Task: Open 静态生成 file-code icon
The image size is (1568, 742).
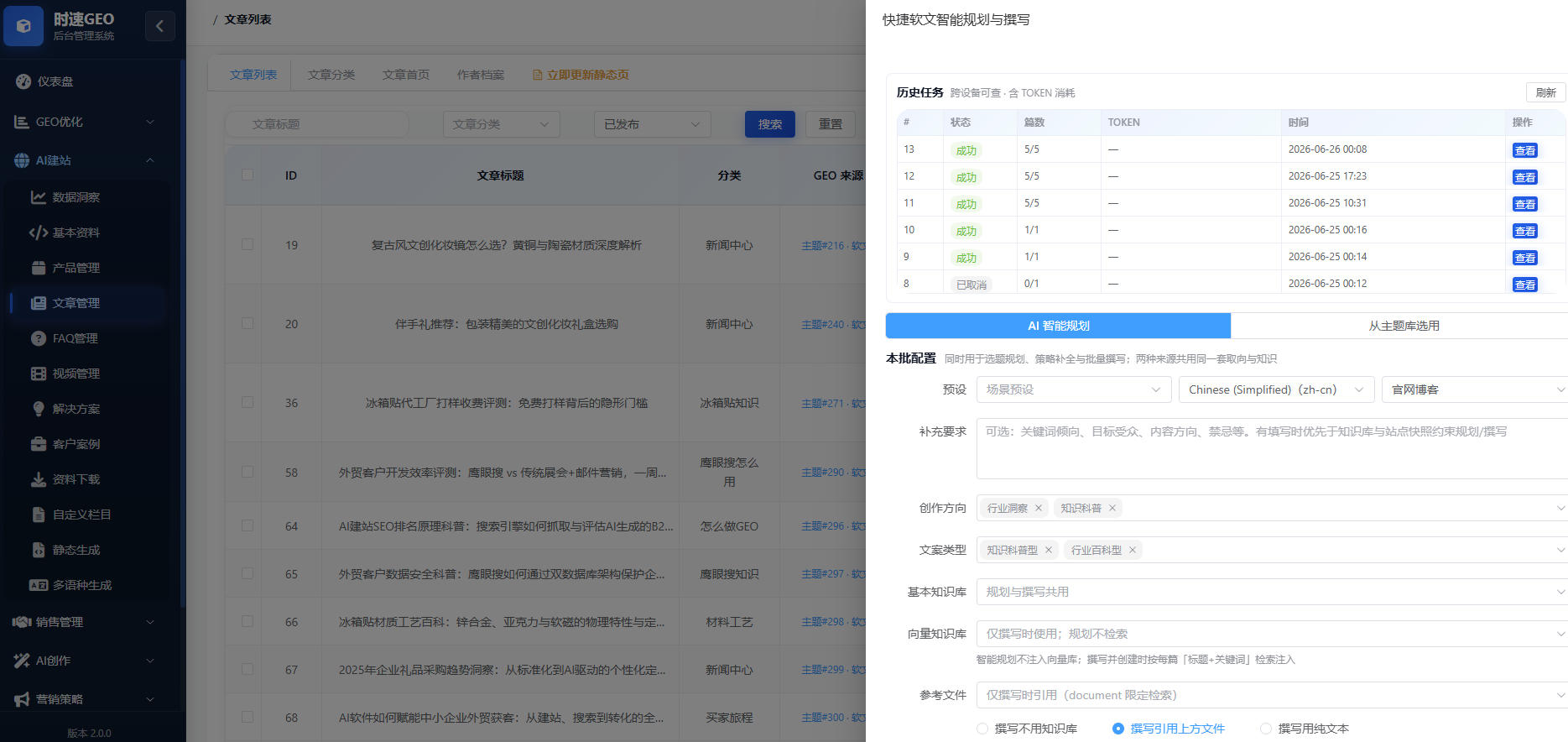Action: (x=39, y=550)
